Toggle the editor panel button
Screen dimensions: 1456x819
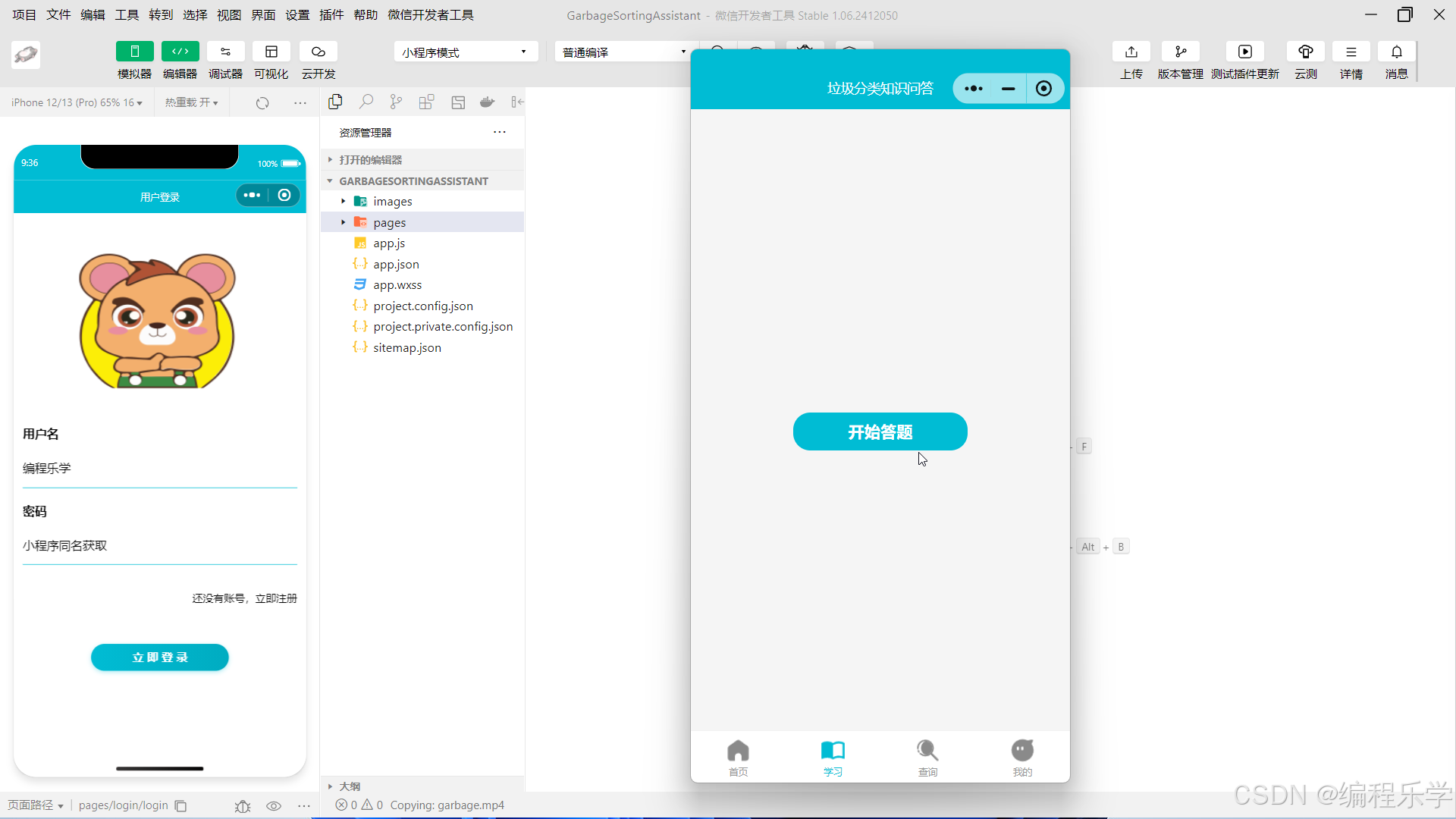coord(180,52)
